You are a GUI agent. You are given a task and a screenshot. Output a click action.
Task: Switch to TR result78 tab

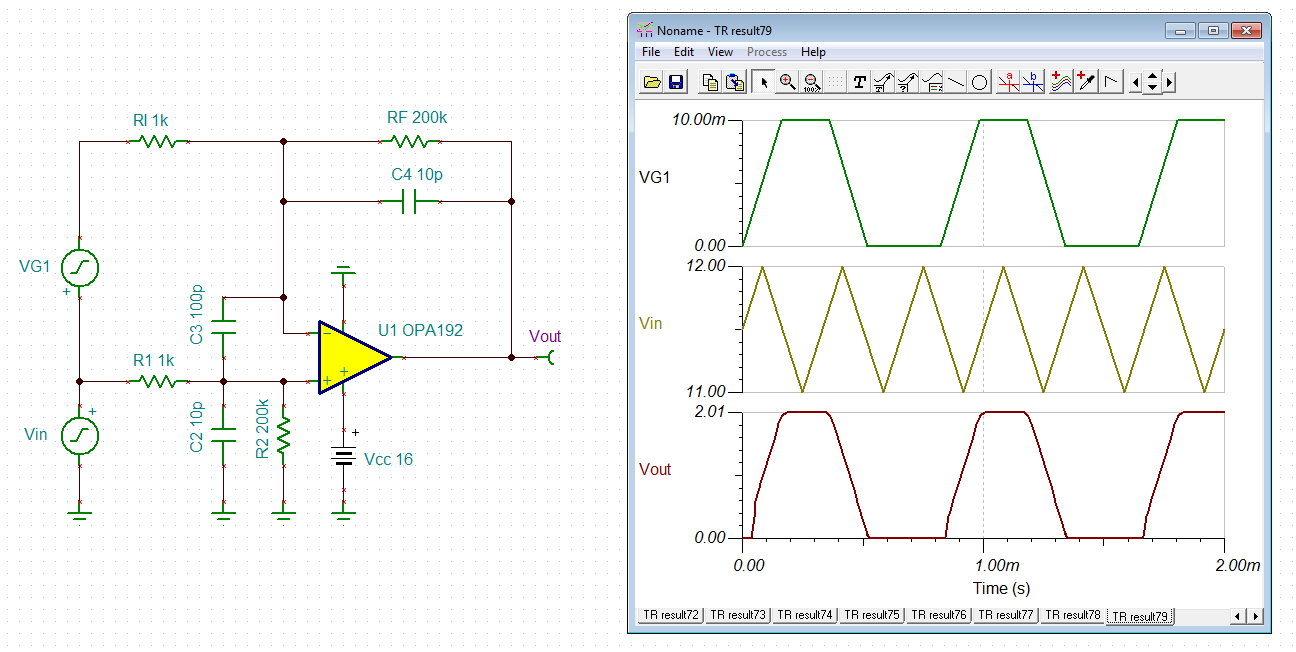(x=1073, y=615)
